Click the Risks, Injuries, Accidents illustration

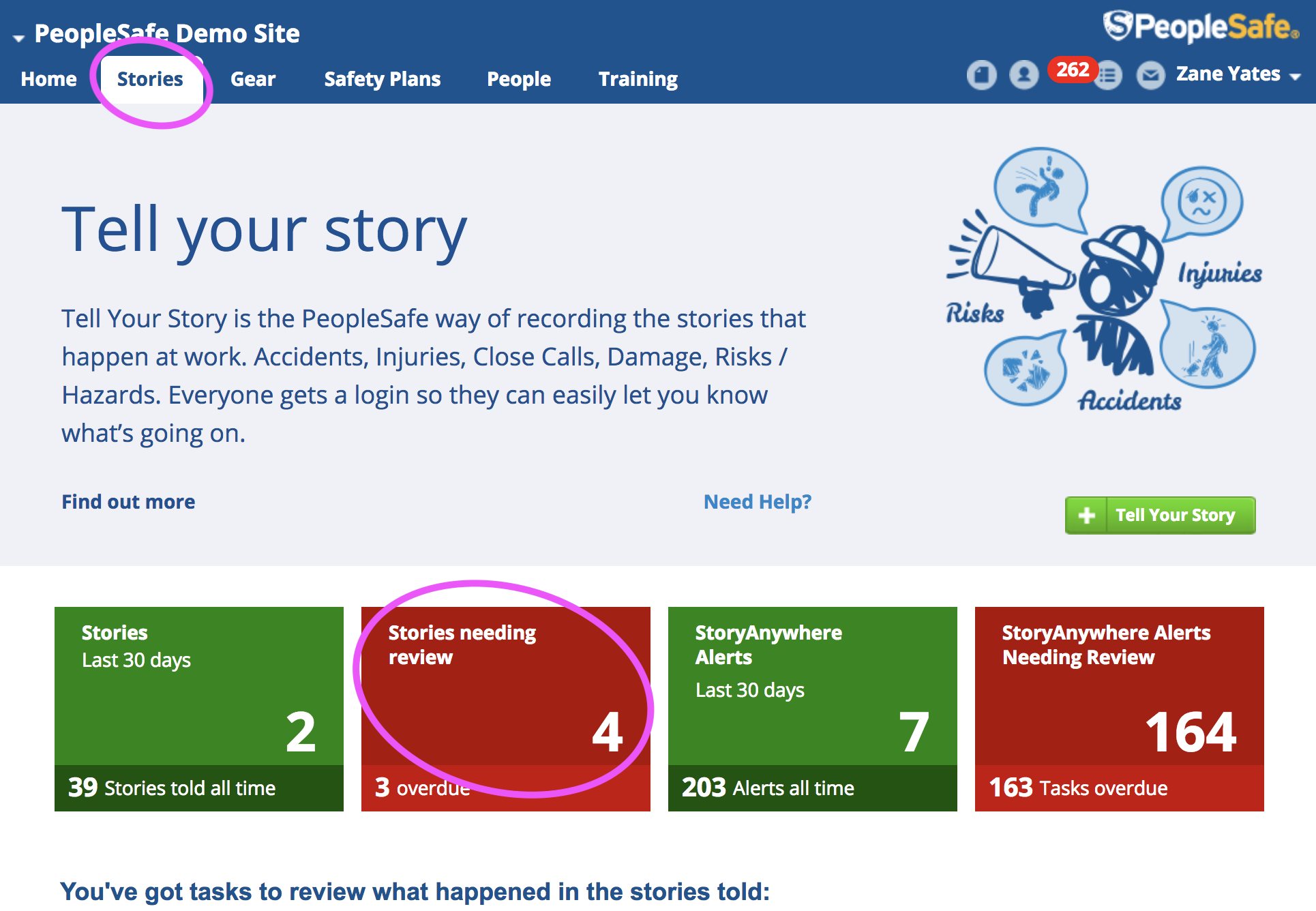pyautogui.click(x=1103, y=280)
